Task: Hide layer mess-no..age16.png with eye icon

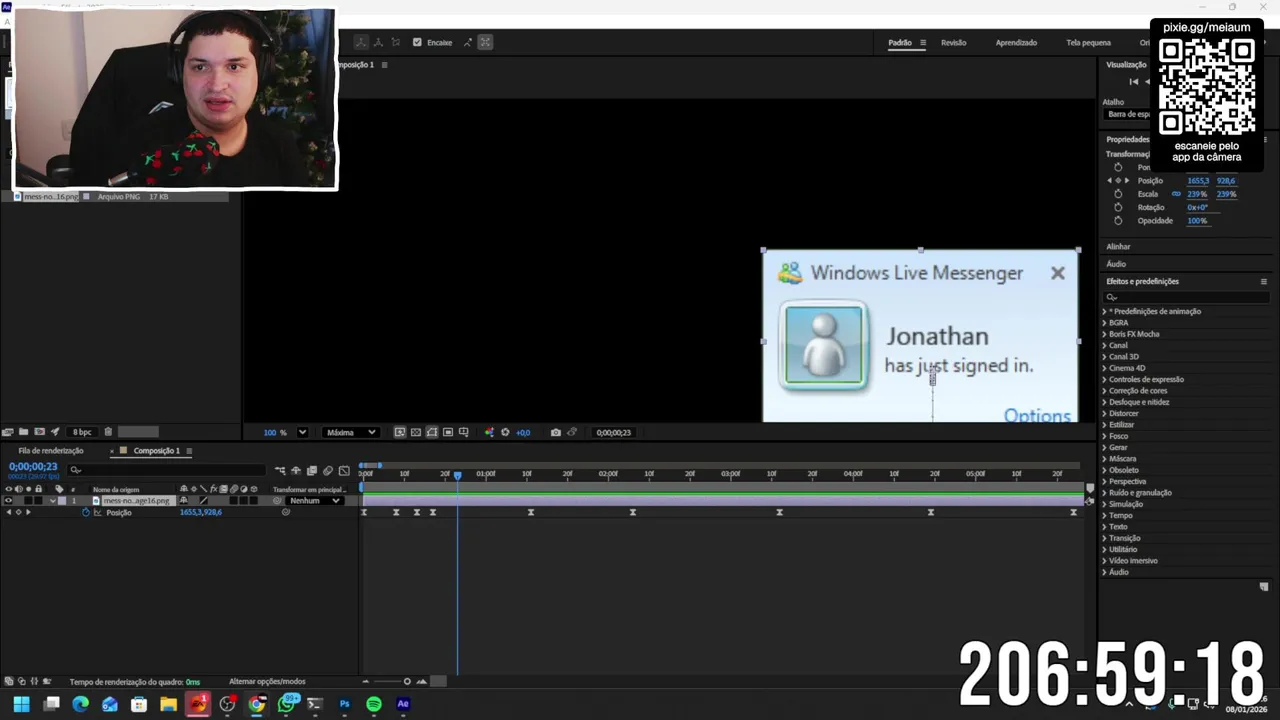Action: coord(8,500)
